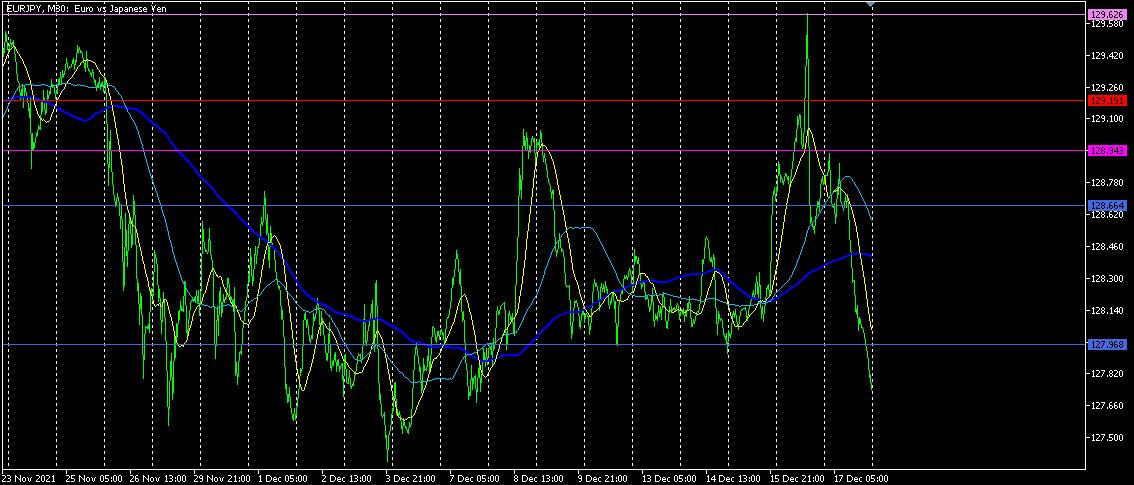Select the blue 128.664 price level label
The image size is (1134, 485).
point(1107,206)
